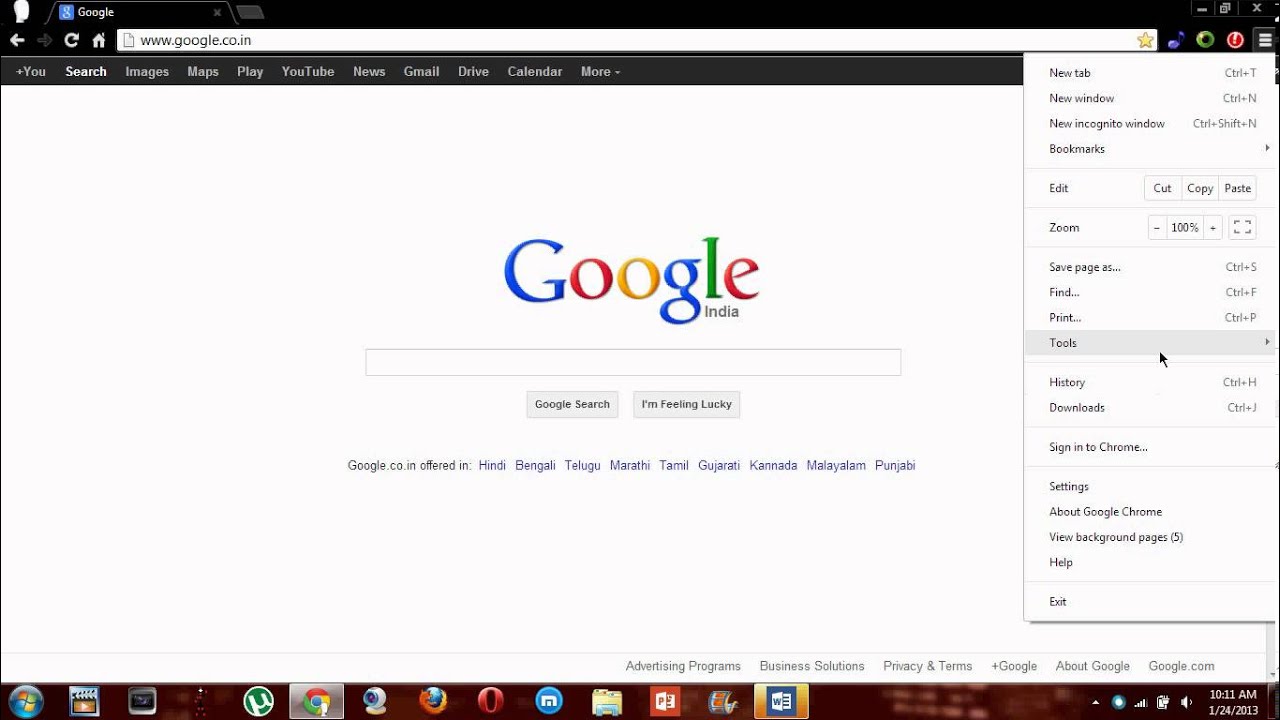
Task: Toggle full screen mode in Zoom row
Action: (1242, 228)
